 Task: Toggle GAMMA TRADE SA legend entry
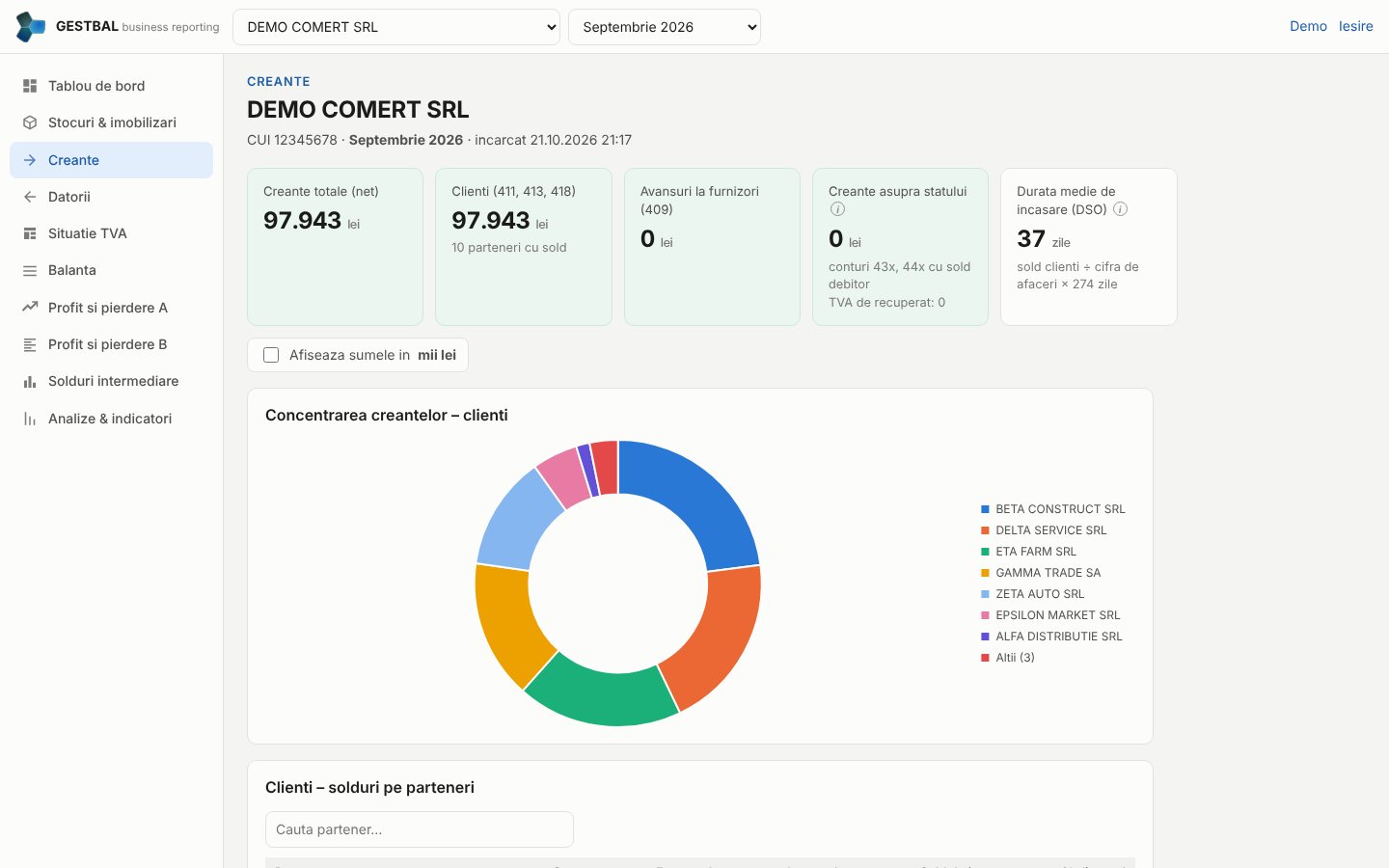[x=1041, y=573]
